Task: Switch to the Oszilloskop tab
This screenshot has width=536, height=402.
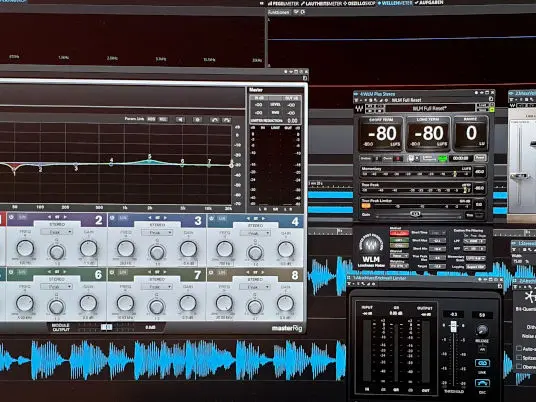Action: (359, 3)
